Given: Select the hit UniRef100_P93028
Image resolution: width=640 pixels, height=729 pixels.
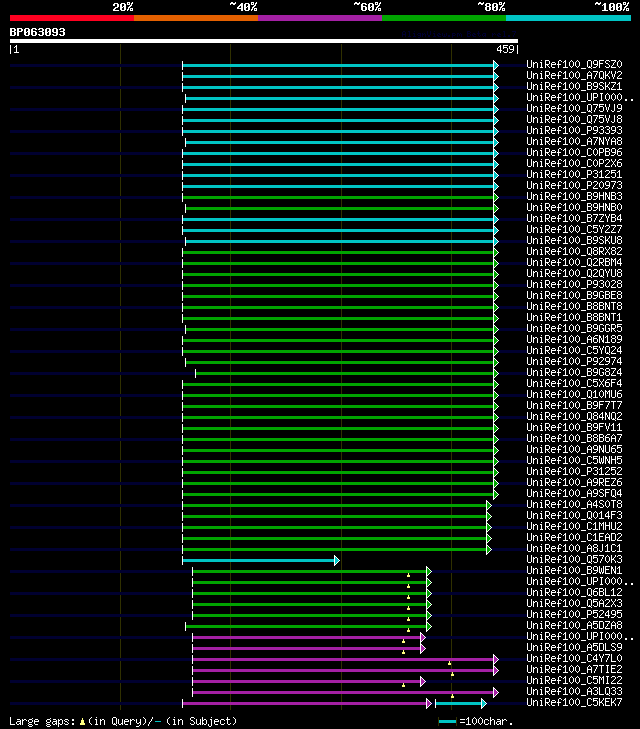Looking at the screenshot, I should pyautogui.click(x=574, y=285).
